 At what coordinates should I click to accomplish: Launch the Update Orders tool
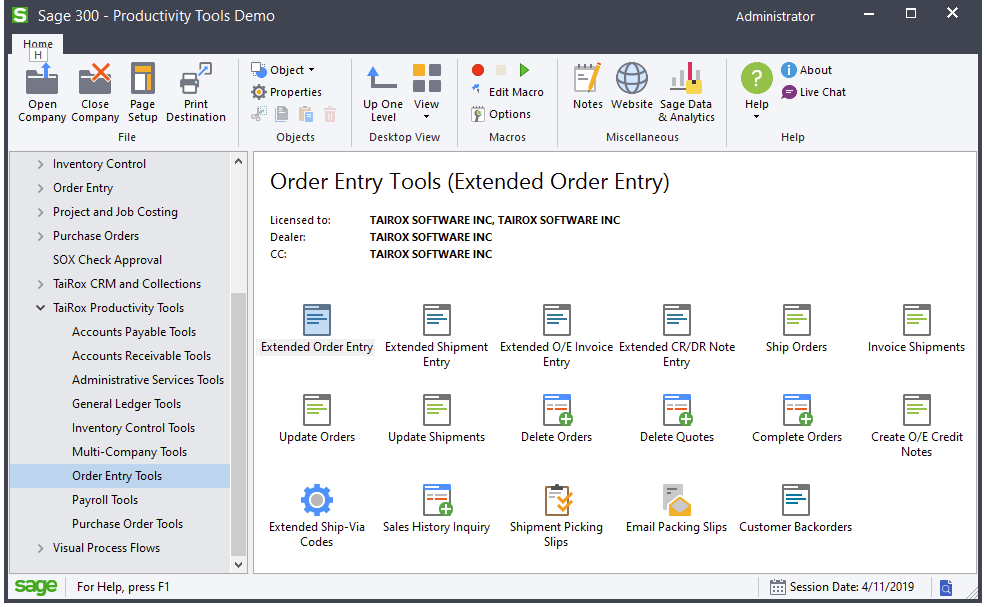pos(317,409)
